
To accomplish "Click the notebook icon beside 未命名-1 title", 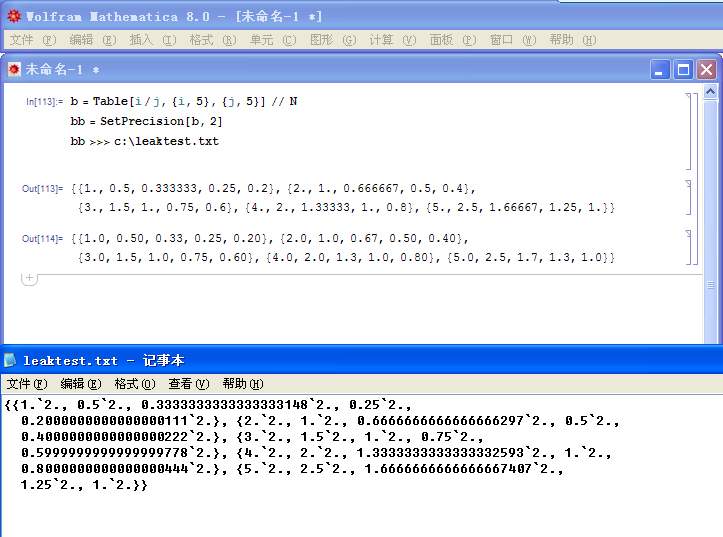I will pyautogui.click(x=14, y=69).
